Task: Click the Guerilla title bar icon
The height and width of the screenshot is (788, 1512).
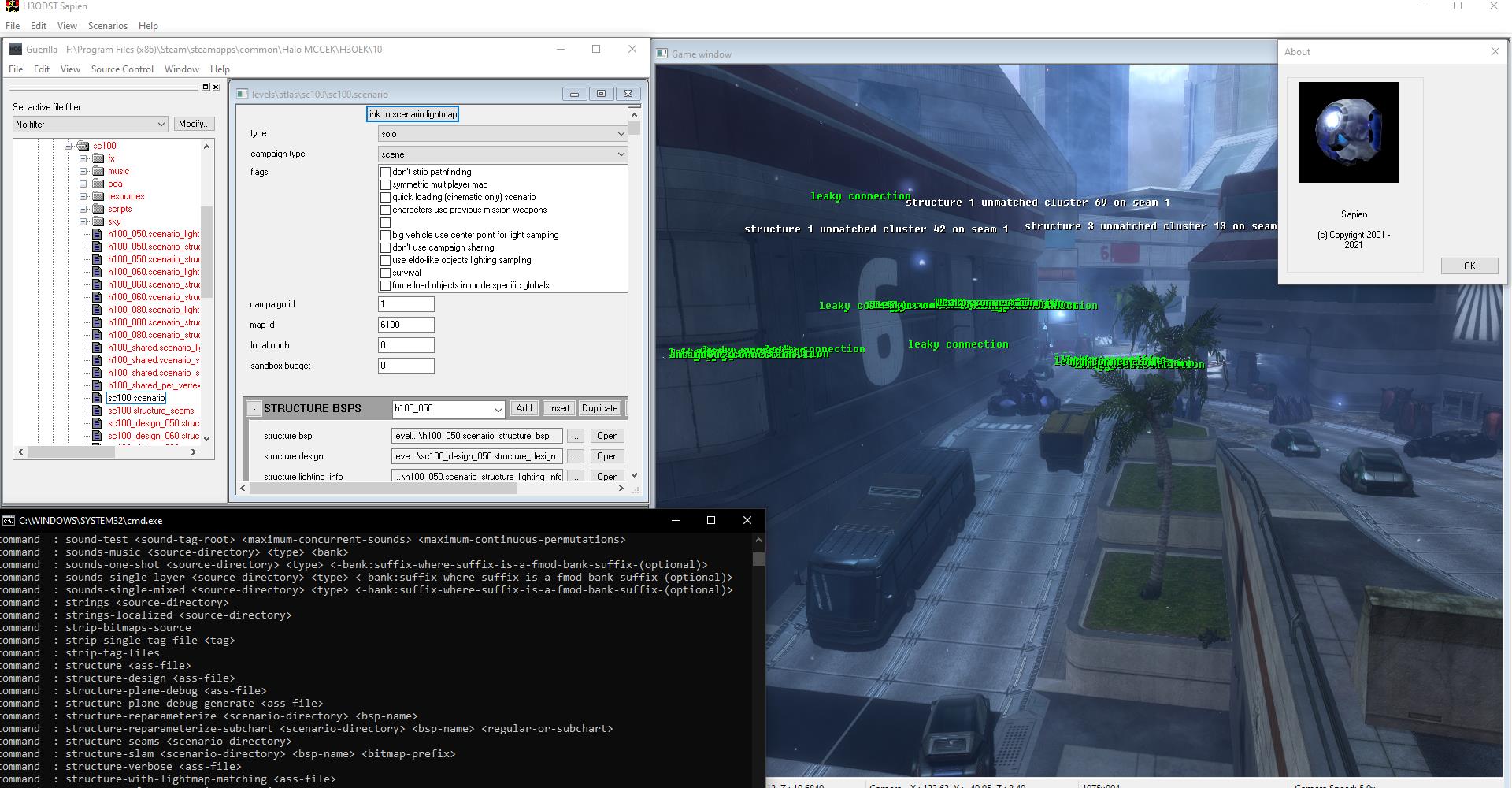Action: tap(16, 49)
